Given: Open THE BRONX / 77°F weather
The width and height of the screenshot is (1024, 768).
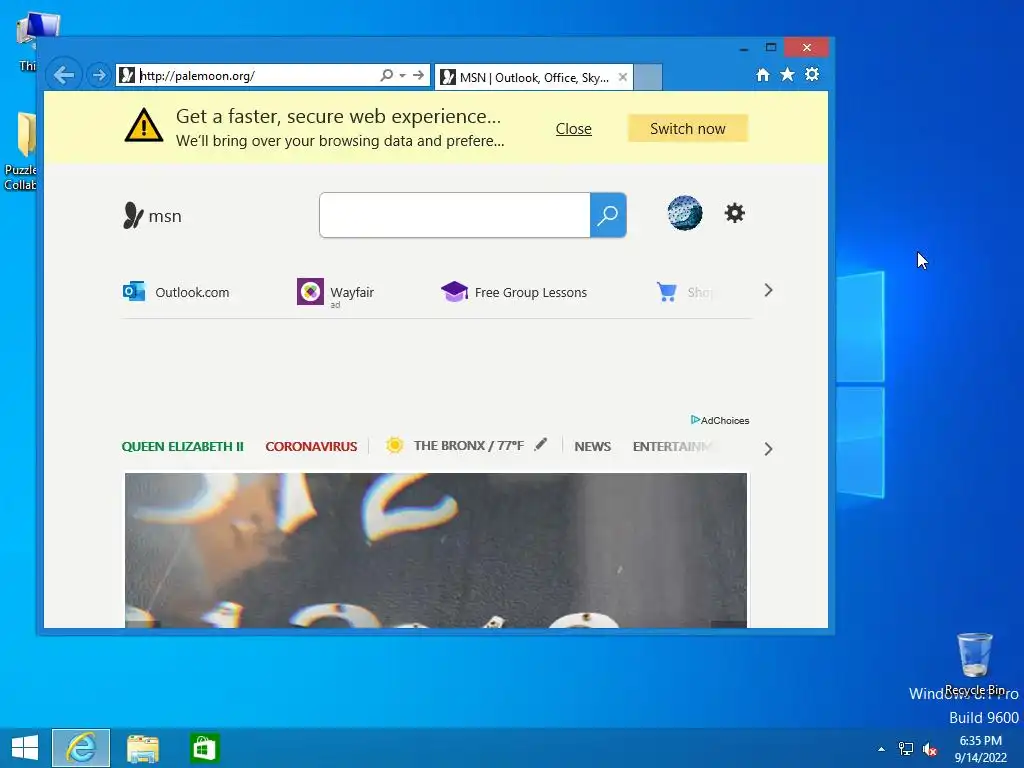Looking at the screenshot, I should point(468,446).
